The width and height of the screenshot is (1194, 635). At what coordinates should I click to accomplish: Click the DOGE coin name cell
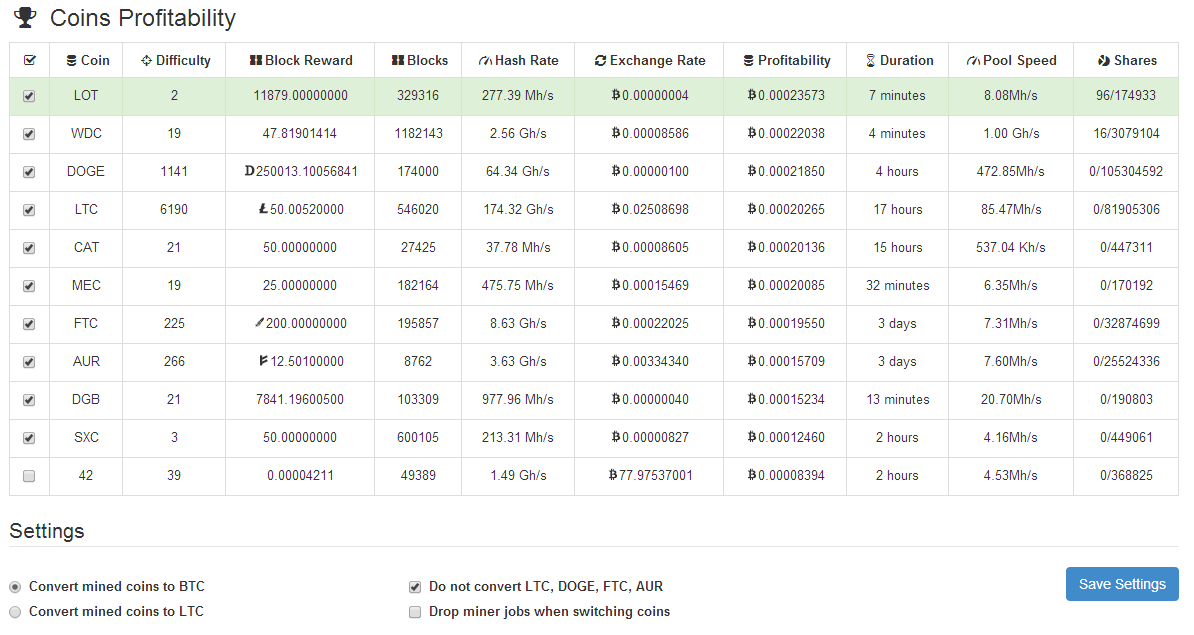[86, 171]
